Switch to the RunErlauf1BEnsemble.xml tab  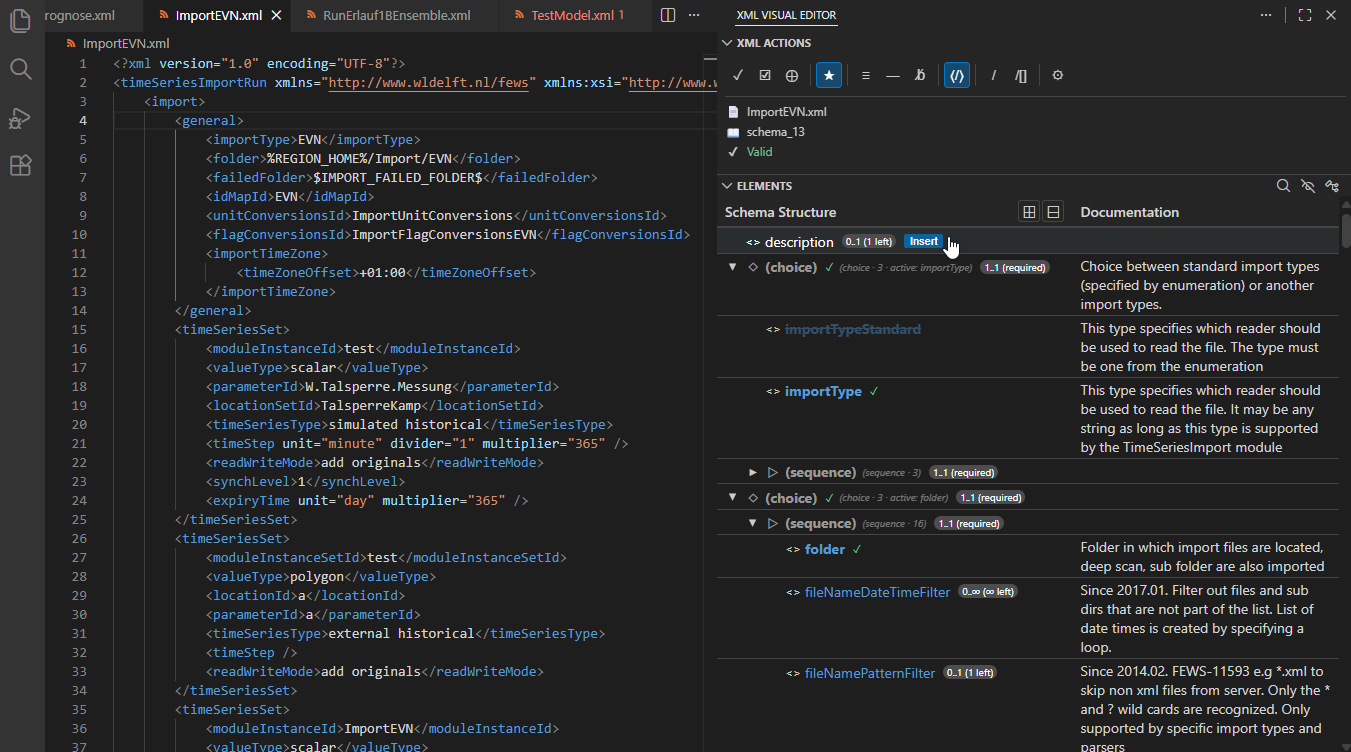[x=397, y=15]
